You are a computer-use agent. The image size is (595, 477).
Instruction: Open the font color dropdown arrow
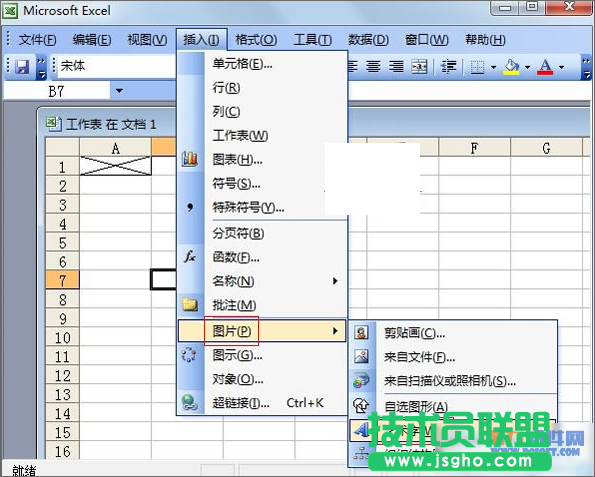tap(562, 68)
